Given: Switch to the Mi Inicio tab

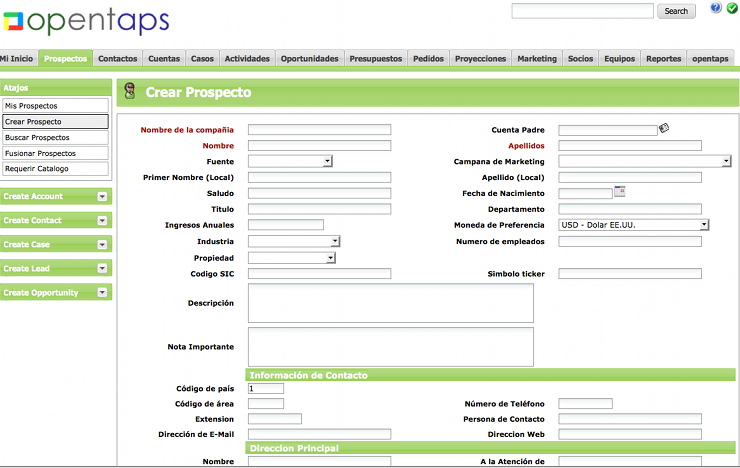Looking at the screenshot, I should pos(17,59).
